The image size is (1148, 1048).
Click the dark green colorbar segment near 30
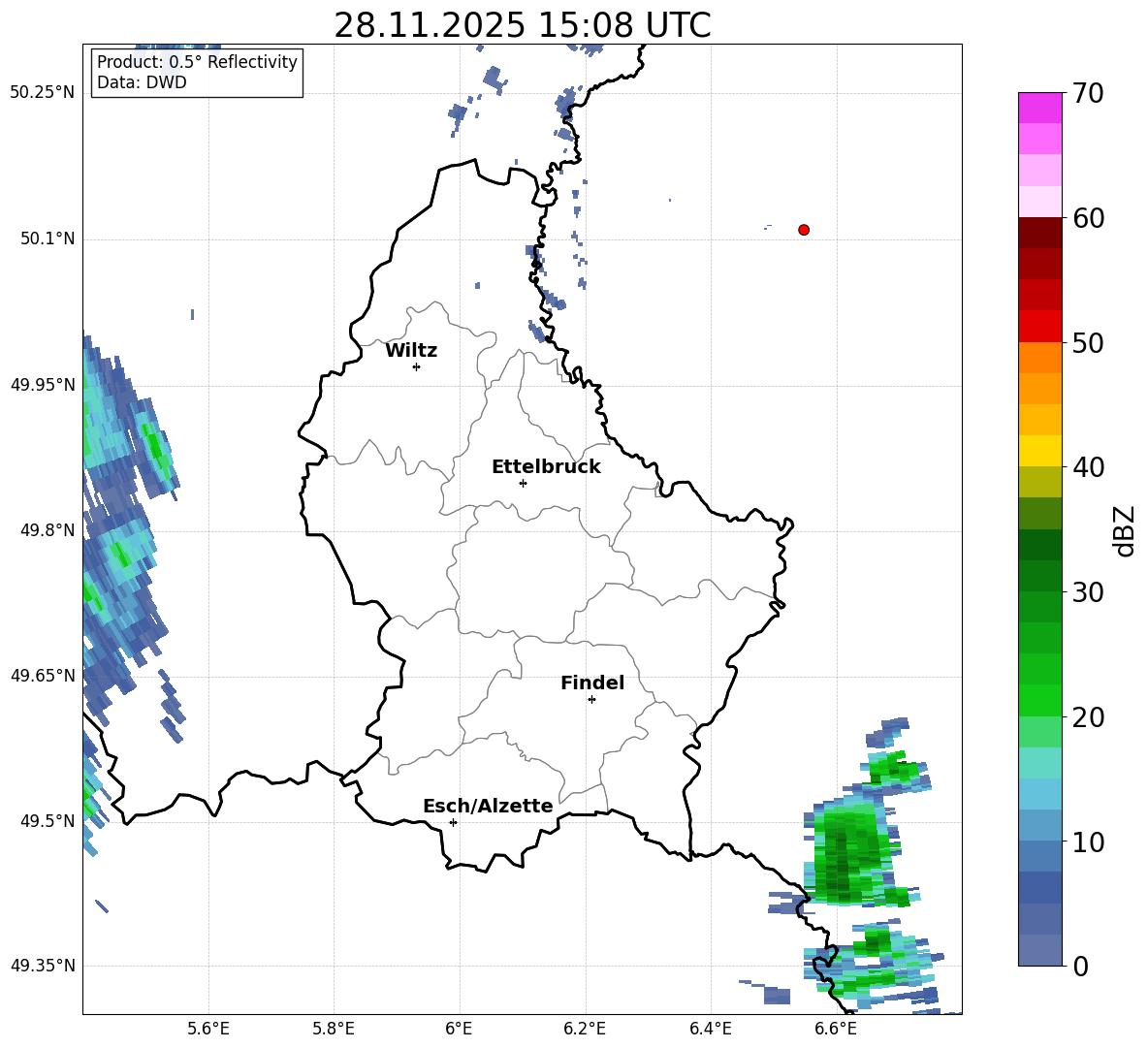1039,576
